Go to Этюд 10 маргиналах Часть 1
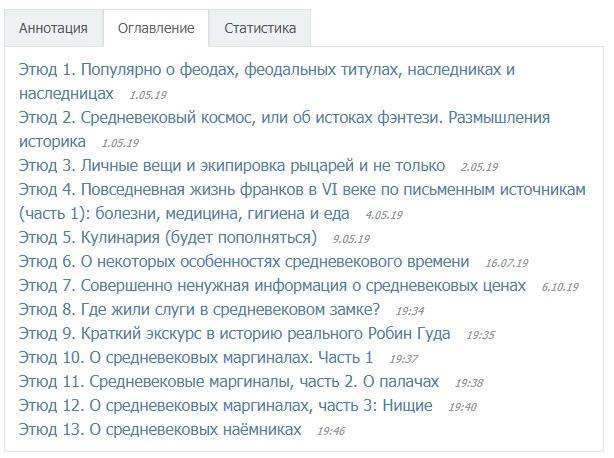Screen dimensions: 614x458 point(196,358)
